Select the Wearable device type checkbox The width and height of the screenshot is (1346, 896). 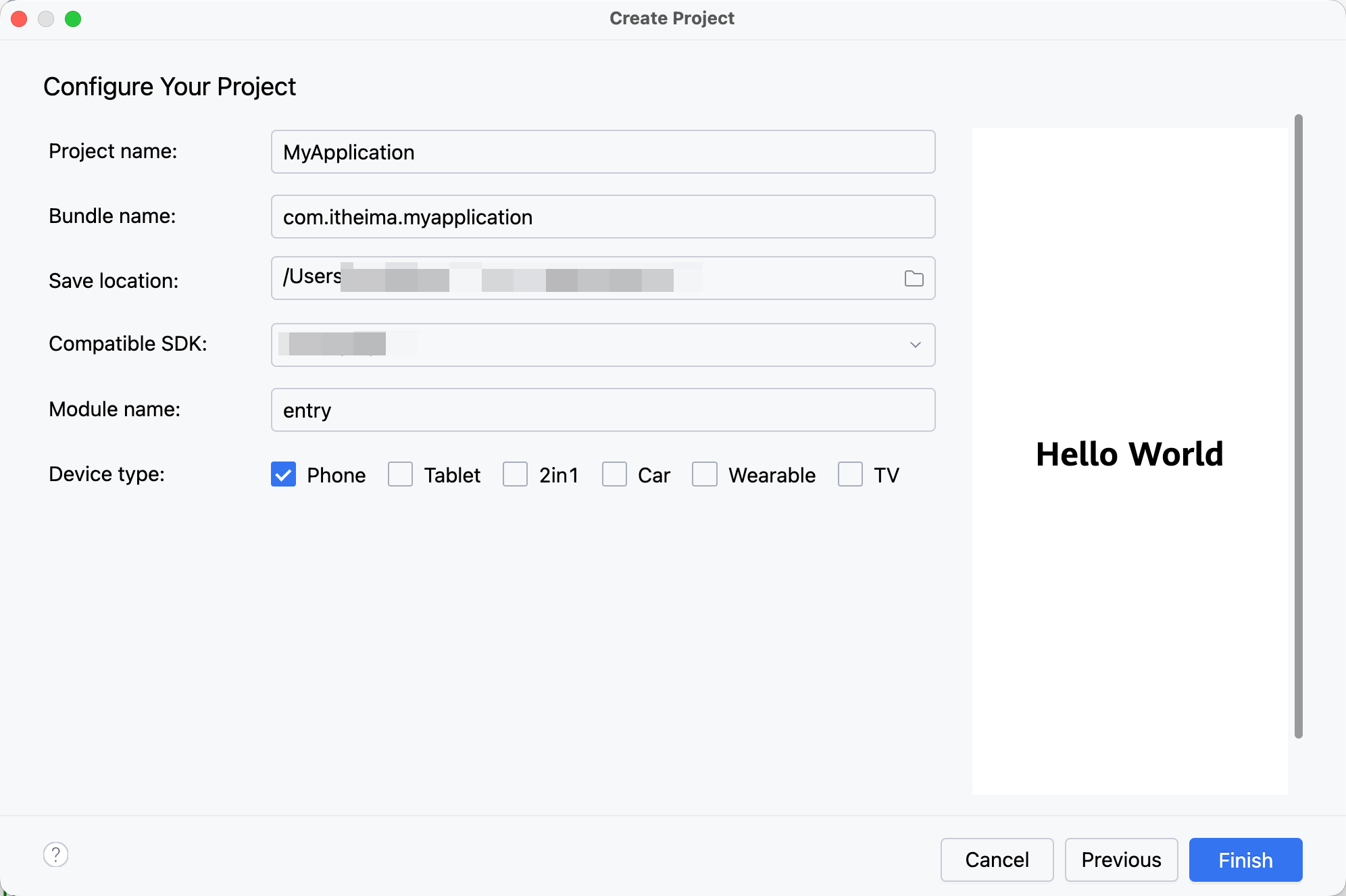[704, 474]
